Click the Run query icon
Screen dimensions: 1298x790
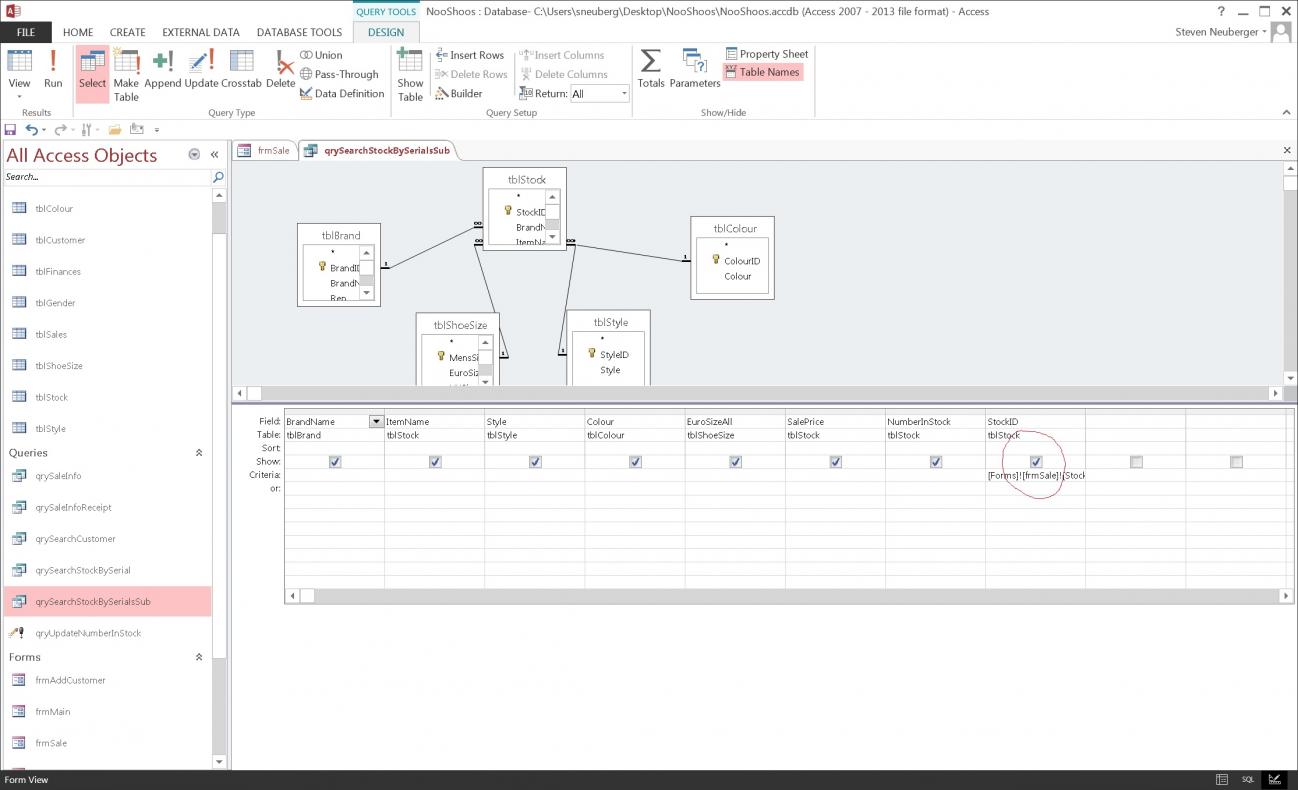53,68
